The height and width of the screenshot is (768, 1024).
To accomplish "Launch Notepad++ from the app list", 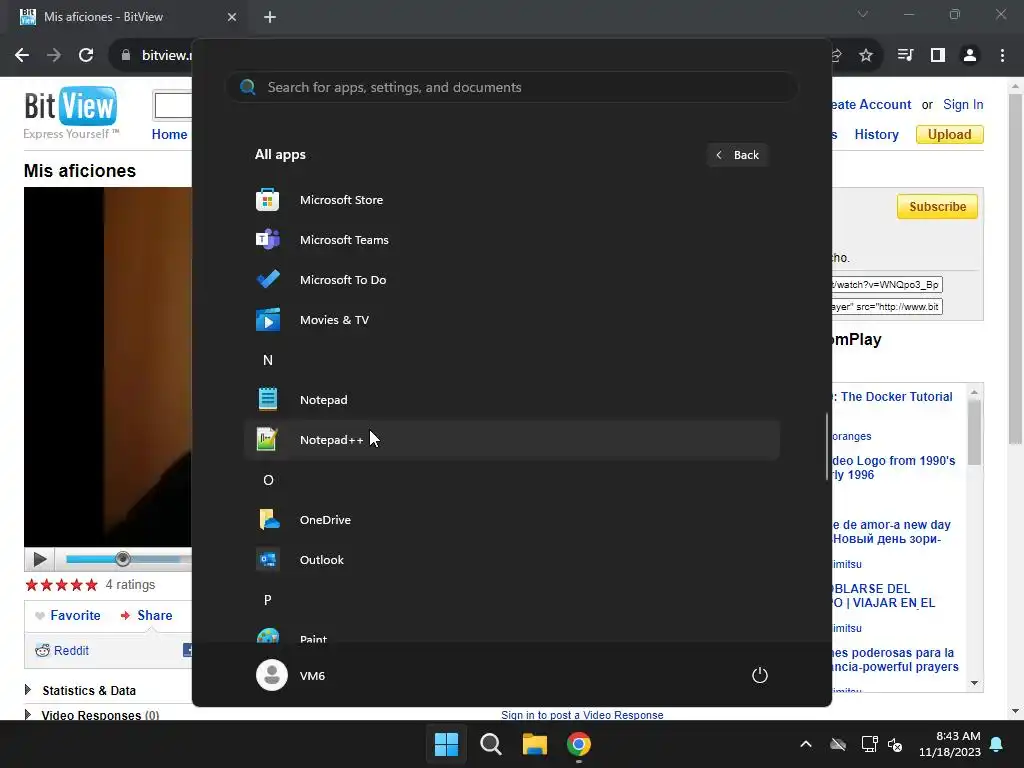I will pyautogui.click(x=511, y=440).
